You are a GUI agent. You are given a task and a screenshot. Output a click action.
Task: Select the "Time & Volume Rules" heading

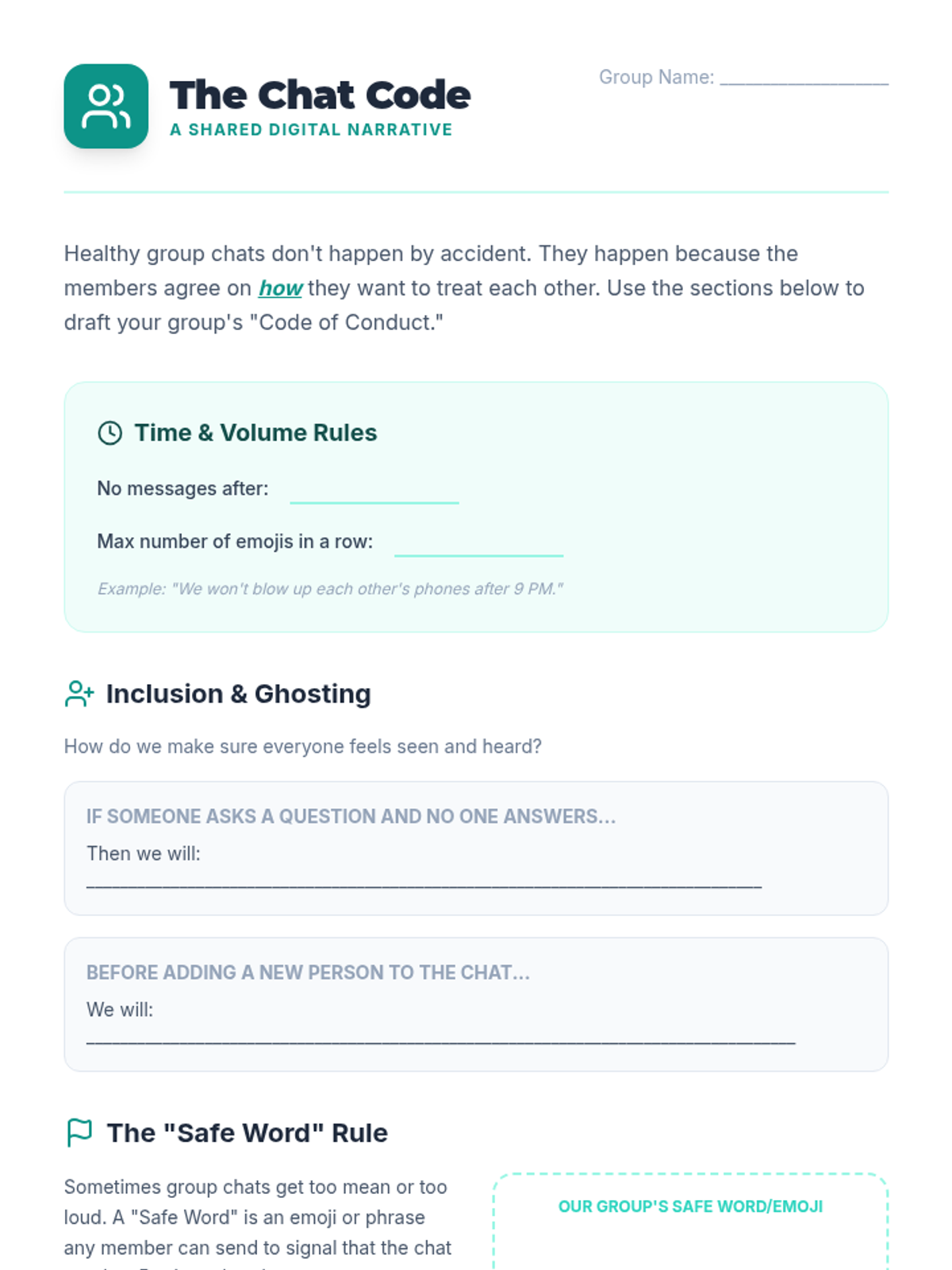coord(255,433)
